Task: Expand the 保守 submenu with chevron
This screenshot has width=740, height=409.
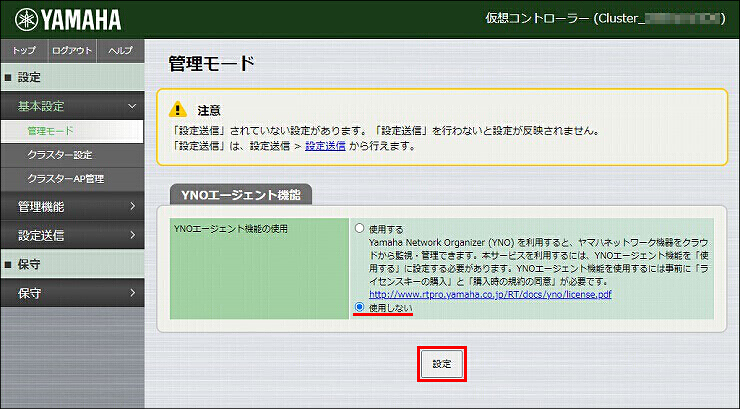Action: pos(73,293)
